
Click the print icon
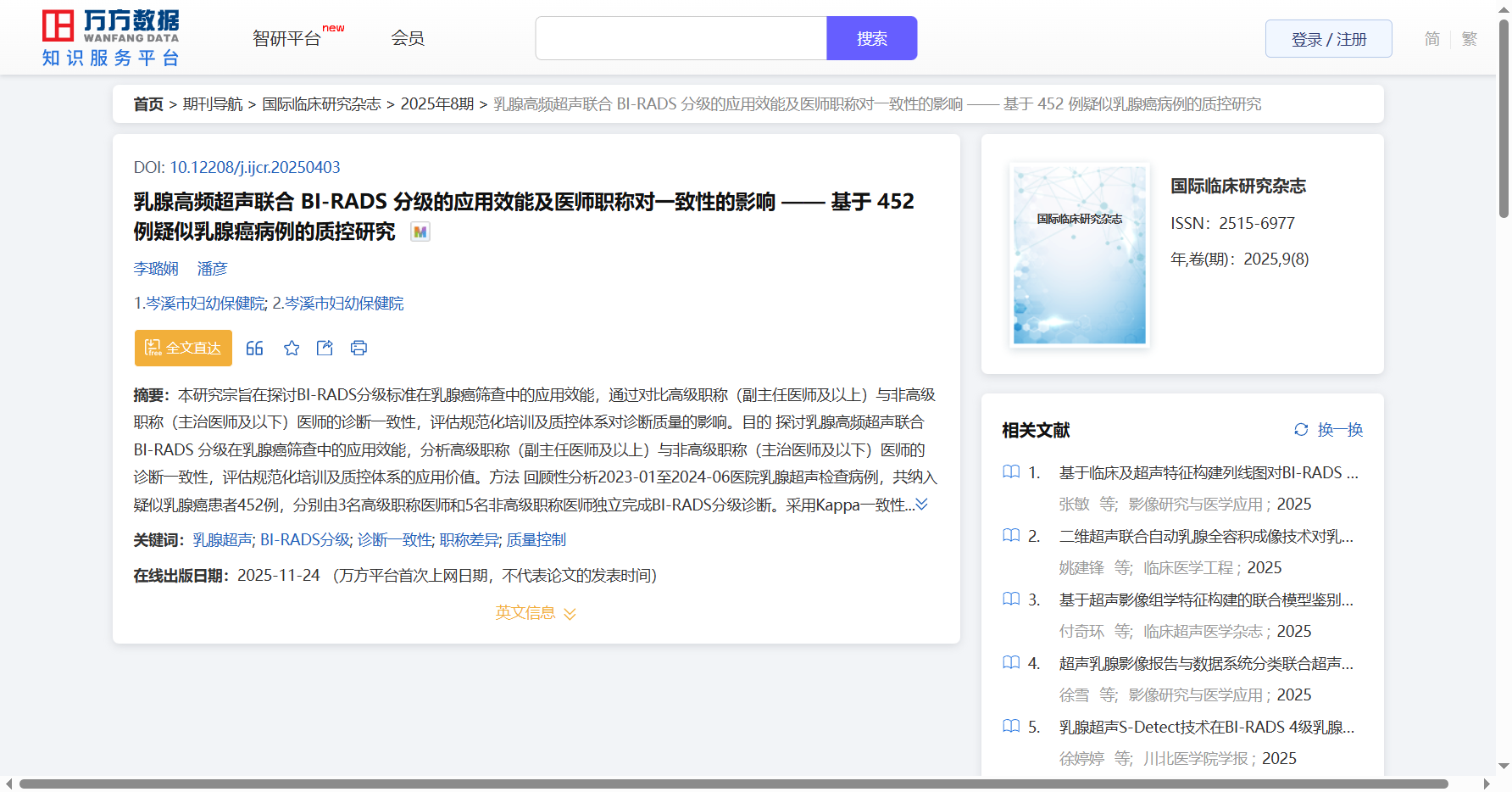pyautogui.click(x=359, y=349)
